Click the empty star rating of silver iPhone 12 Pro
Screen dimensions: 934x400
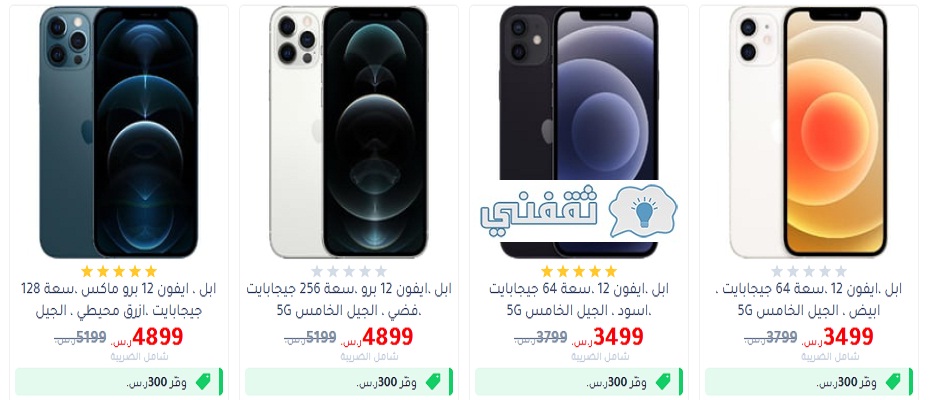click(x=348, y=271)
